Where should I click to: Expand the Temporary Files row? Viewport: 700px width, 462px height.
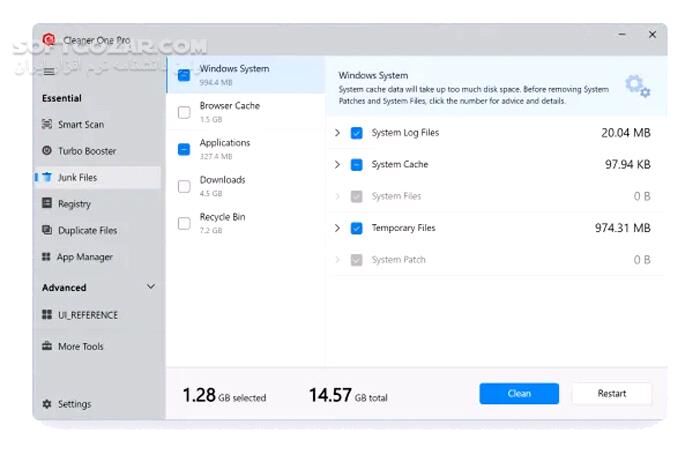coord(338,228)
